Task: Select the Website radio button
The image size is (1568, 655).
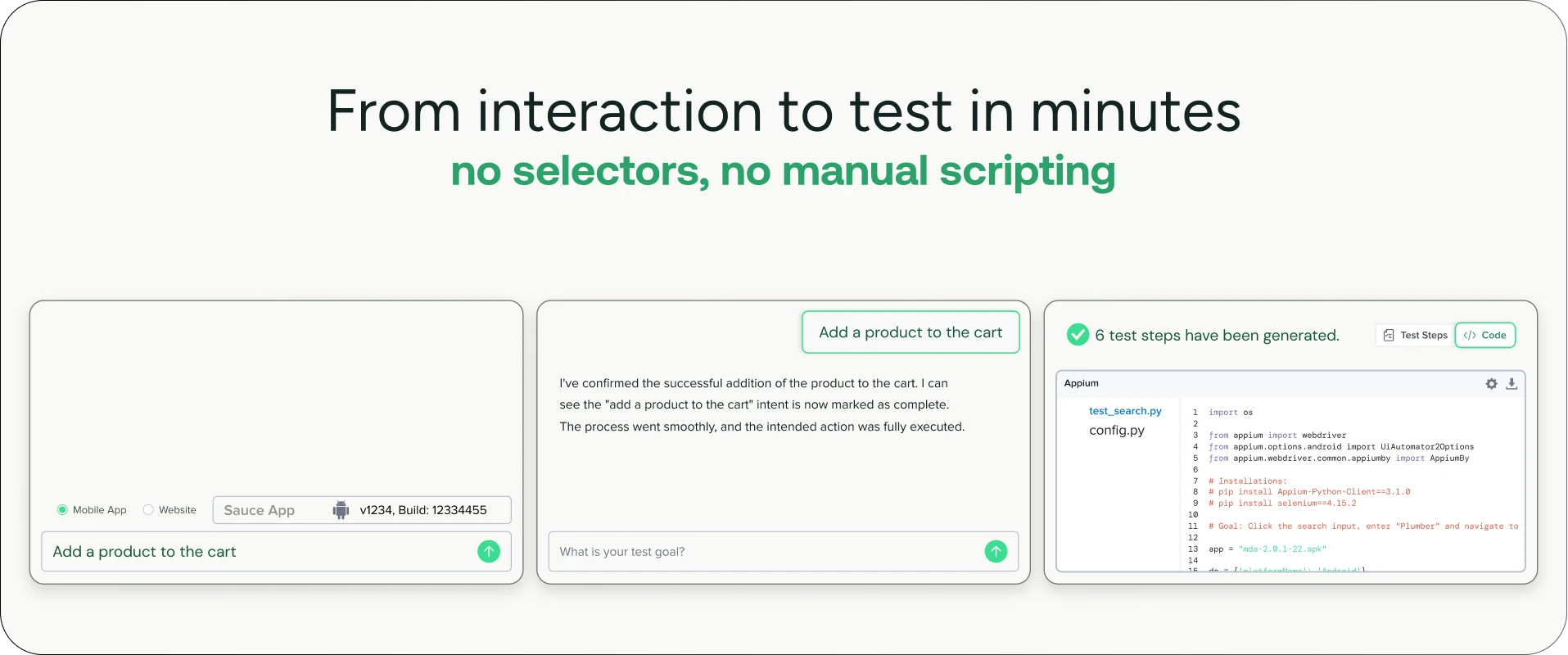Action: [148, 510]
